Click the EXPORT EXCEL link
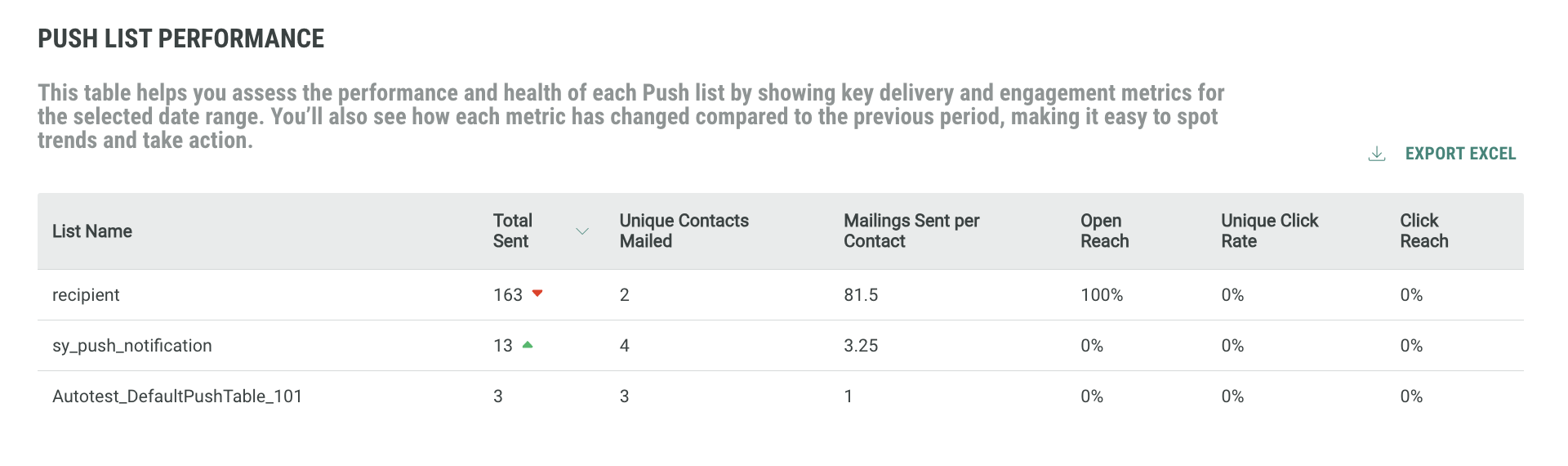The height and width of the screenshot is (466, 1568). 1460,154
